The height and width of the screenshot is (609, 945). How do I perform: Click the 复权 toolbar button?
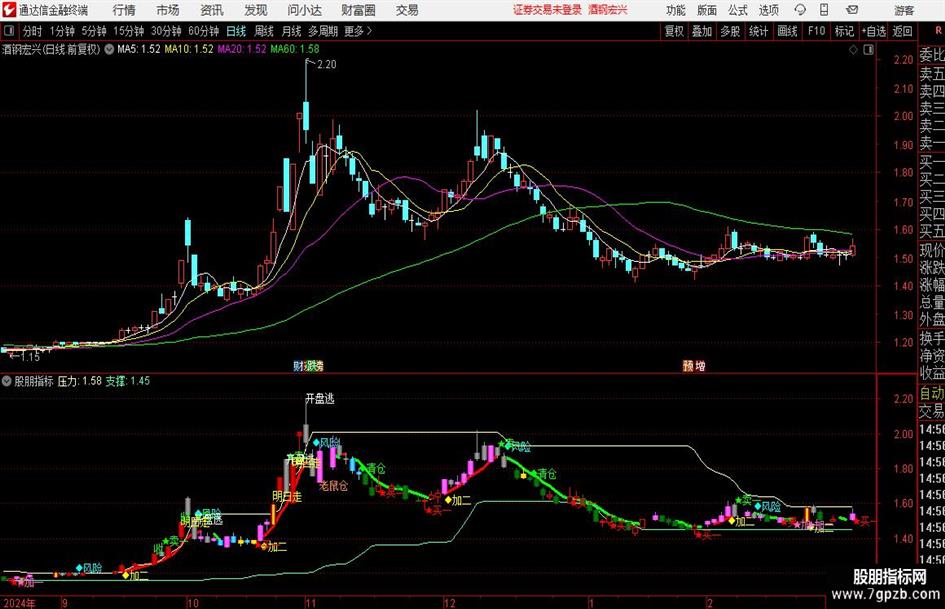click(x=674, y=31)
